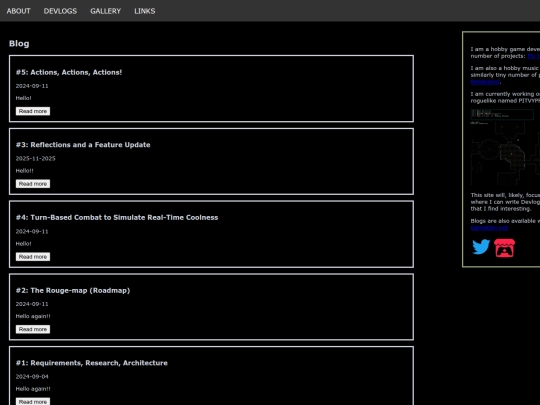Follow the blue link below 'Blogs are also available'
The height and width of the screenshot is (405, 540).
click(489, 228)
